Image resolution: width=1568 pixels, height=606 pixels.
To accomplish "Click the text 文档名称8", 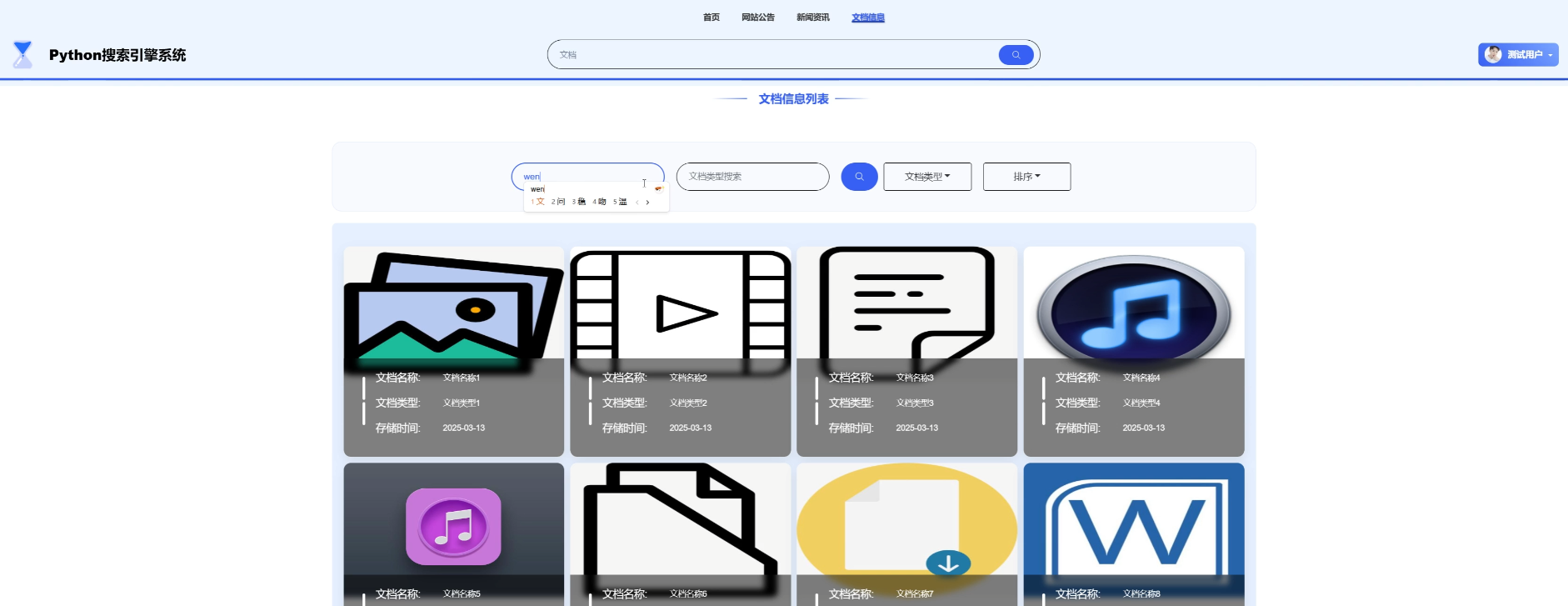I will pos(1141,594).
